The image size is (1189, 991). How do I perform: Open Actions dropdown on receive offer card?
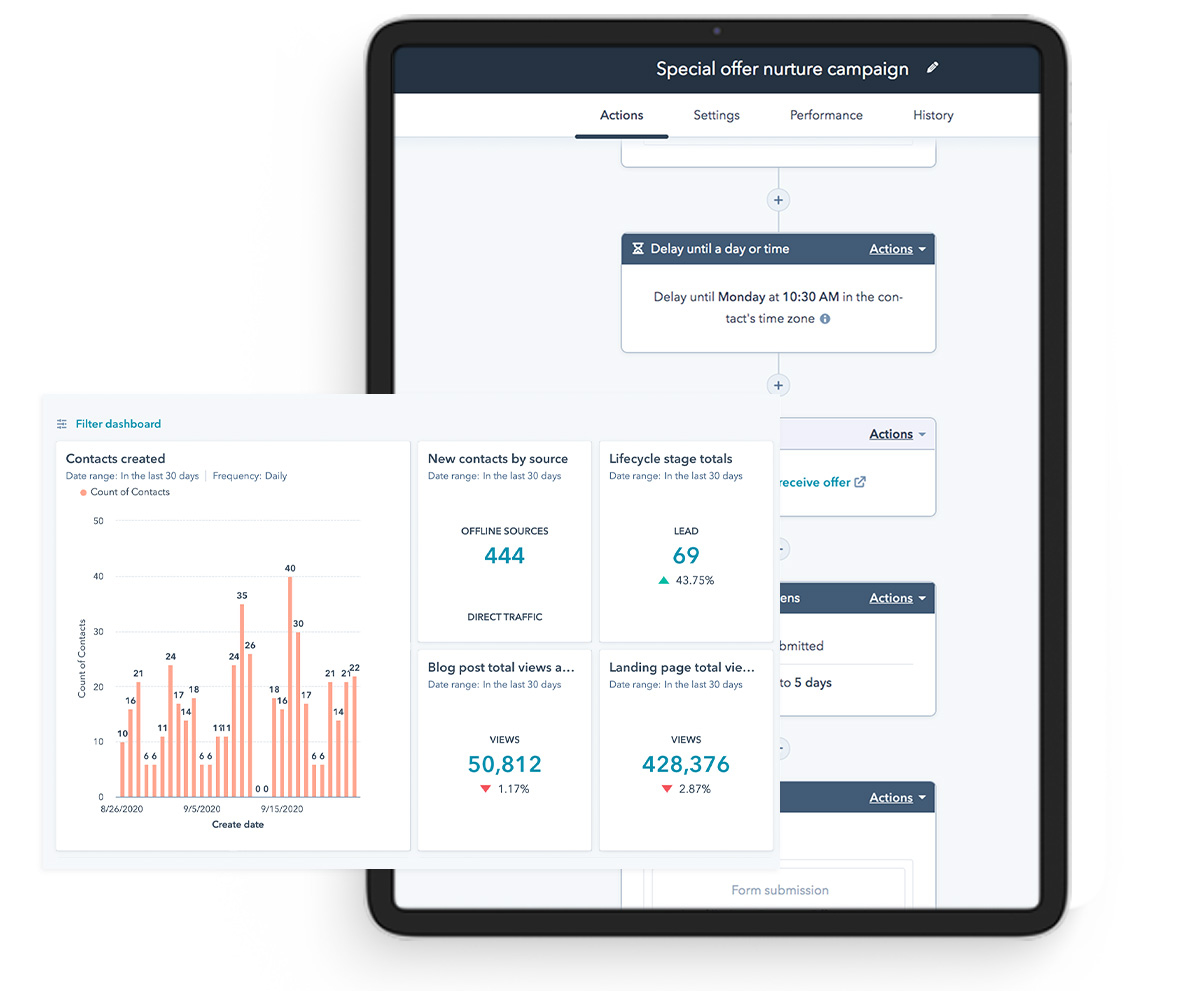(x=897, y=434)
